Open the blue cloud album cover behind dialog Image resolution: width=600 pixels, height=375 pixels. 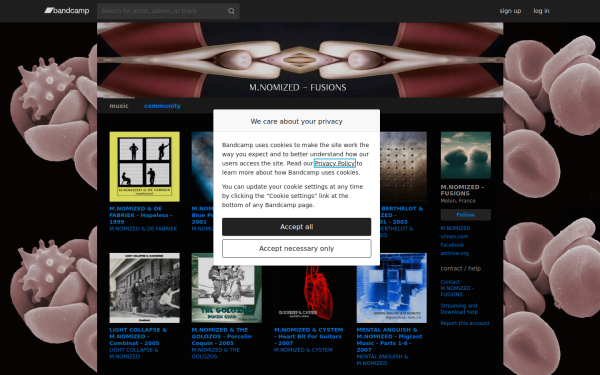(x=202, y=166)
